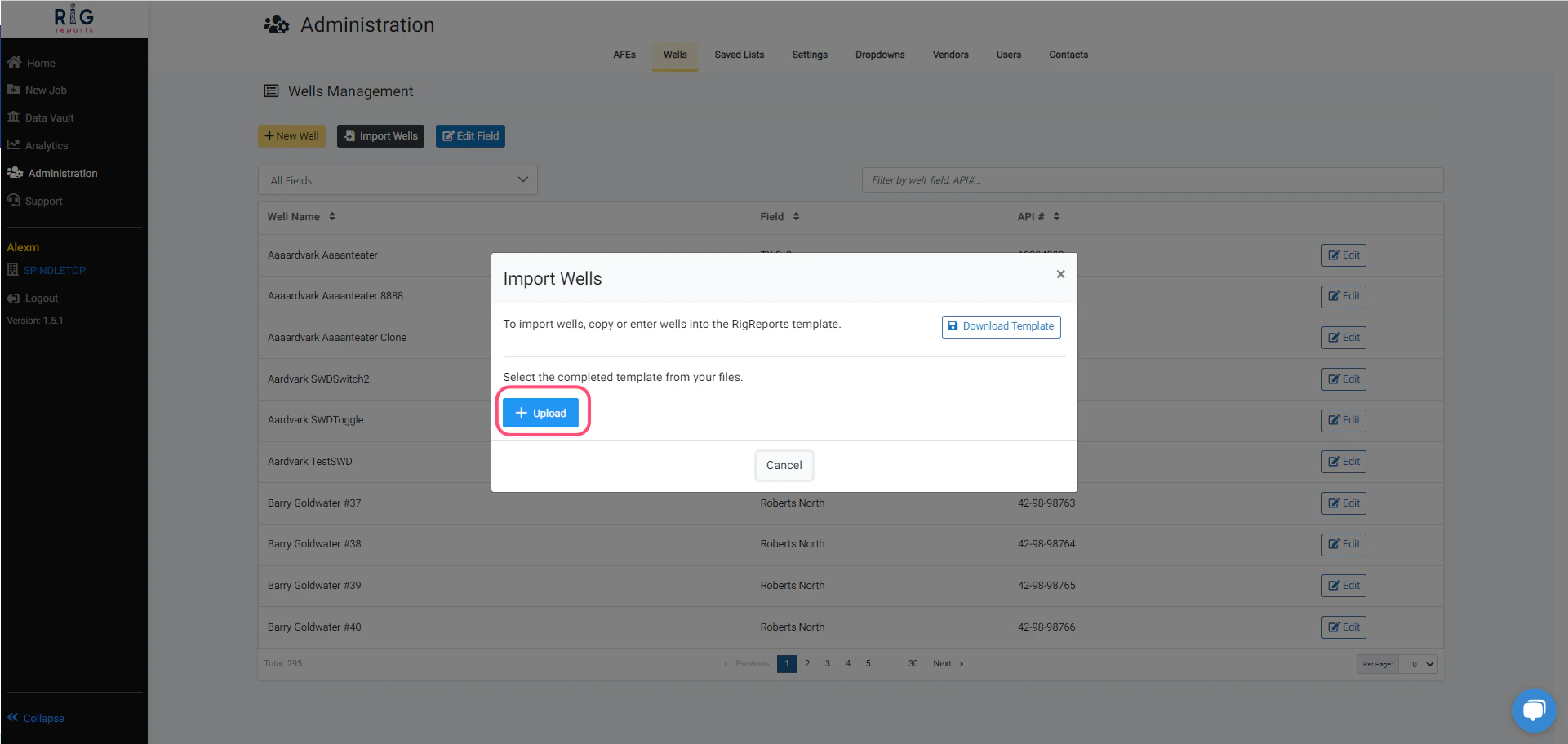
Task: Edit the Aaaardvark Aaaanteater Clone well
Action: (x=1344, y=338)
